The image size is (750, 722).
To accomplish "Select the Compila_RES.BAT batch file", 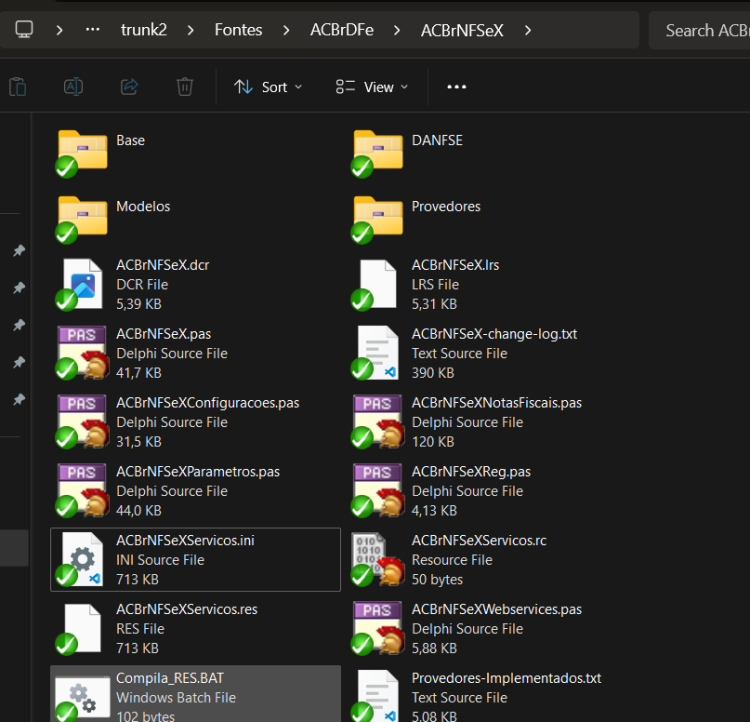I will click(x=196, y=694).
